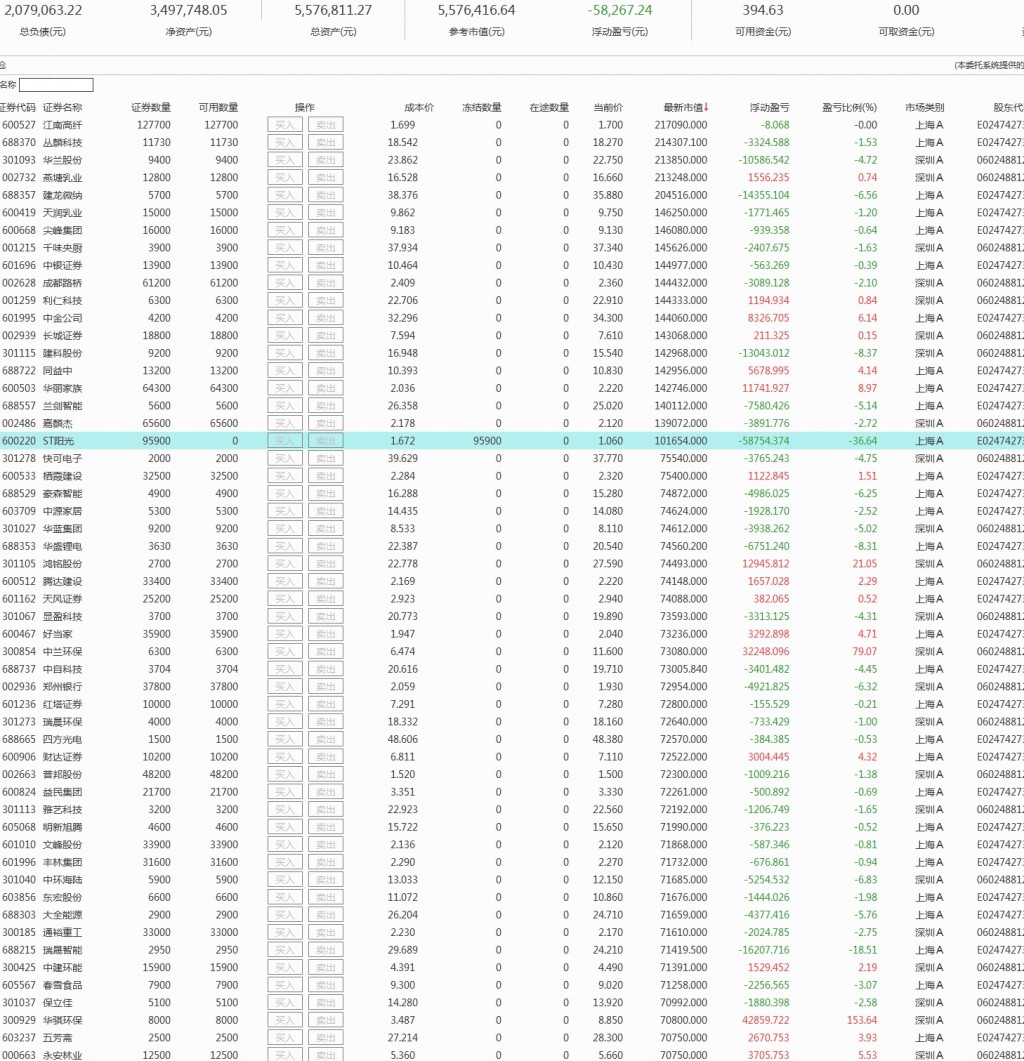
Task: Click 卖出 for 华丽家族 stock
Action: (325, 388)
